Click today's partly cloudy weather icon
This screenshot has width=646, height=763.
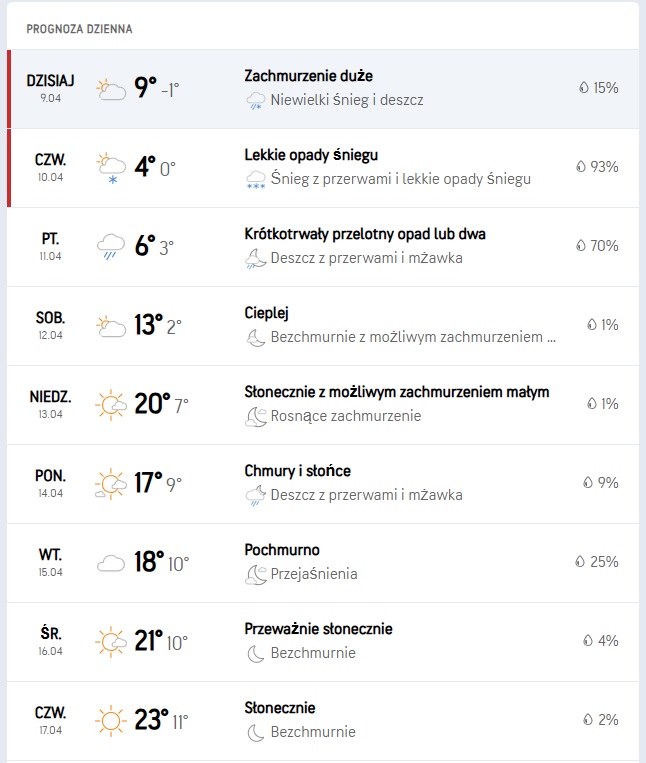[110, 88]
